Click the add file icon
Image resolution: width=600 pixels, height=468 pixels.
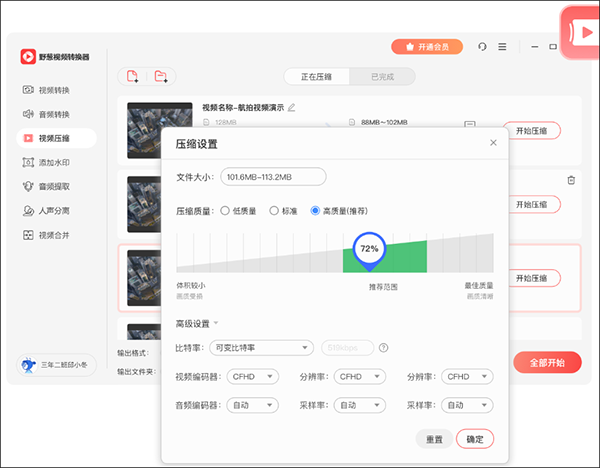[132, 77]
